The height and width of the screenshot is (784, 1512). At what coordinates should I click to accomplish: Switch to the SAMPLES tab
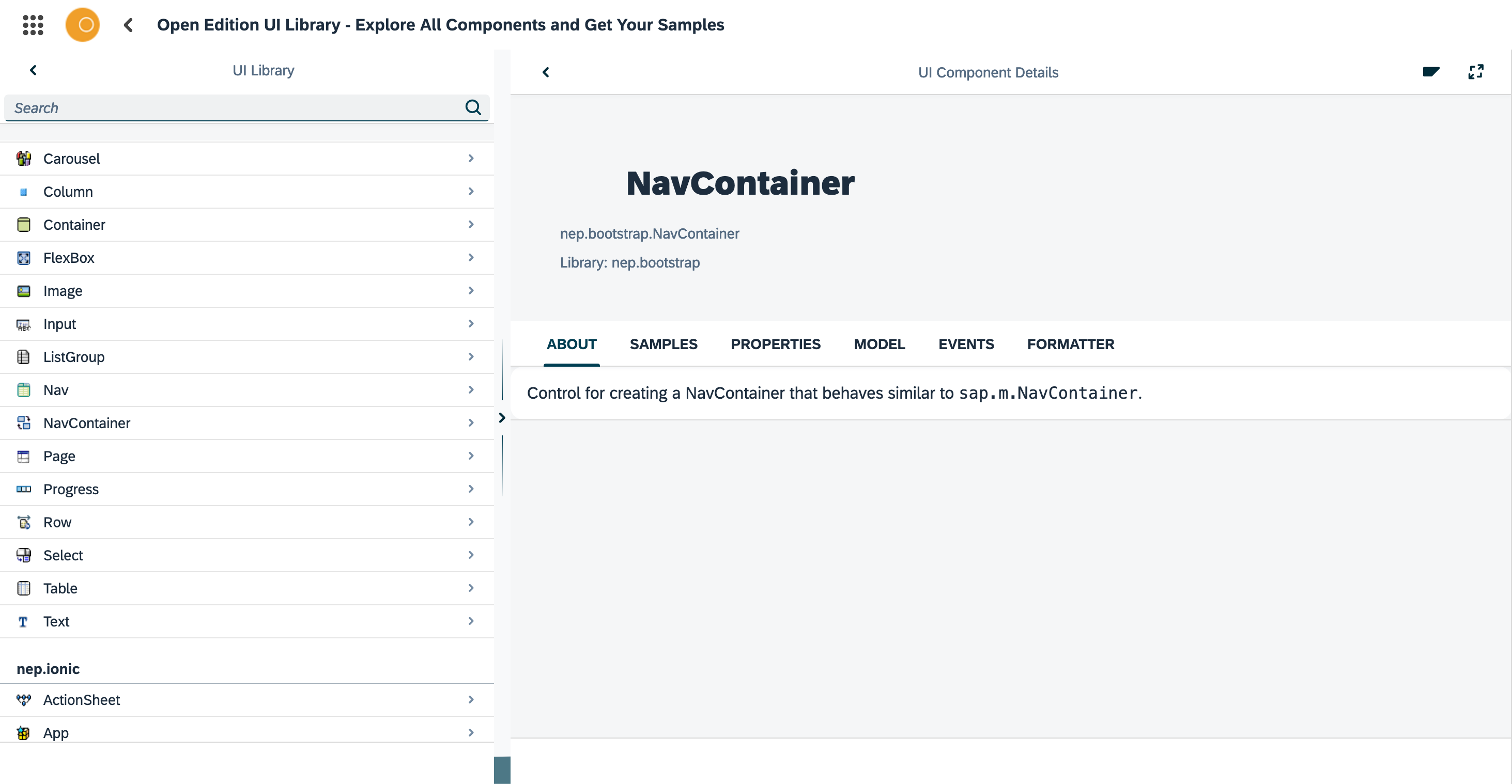(x=664, y=344)
